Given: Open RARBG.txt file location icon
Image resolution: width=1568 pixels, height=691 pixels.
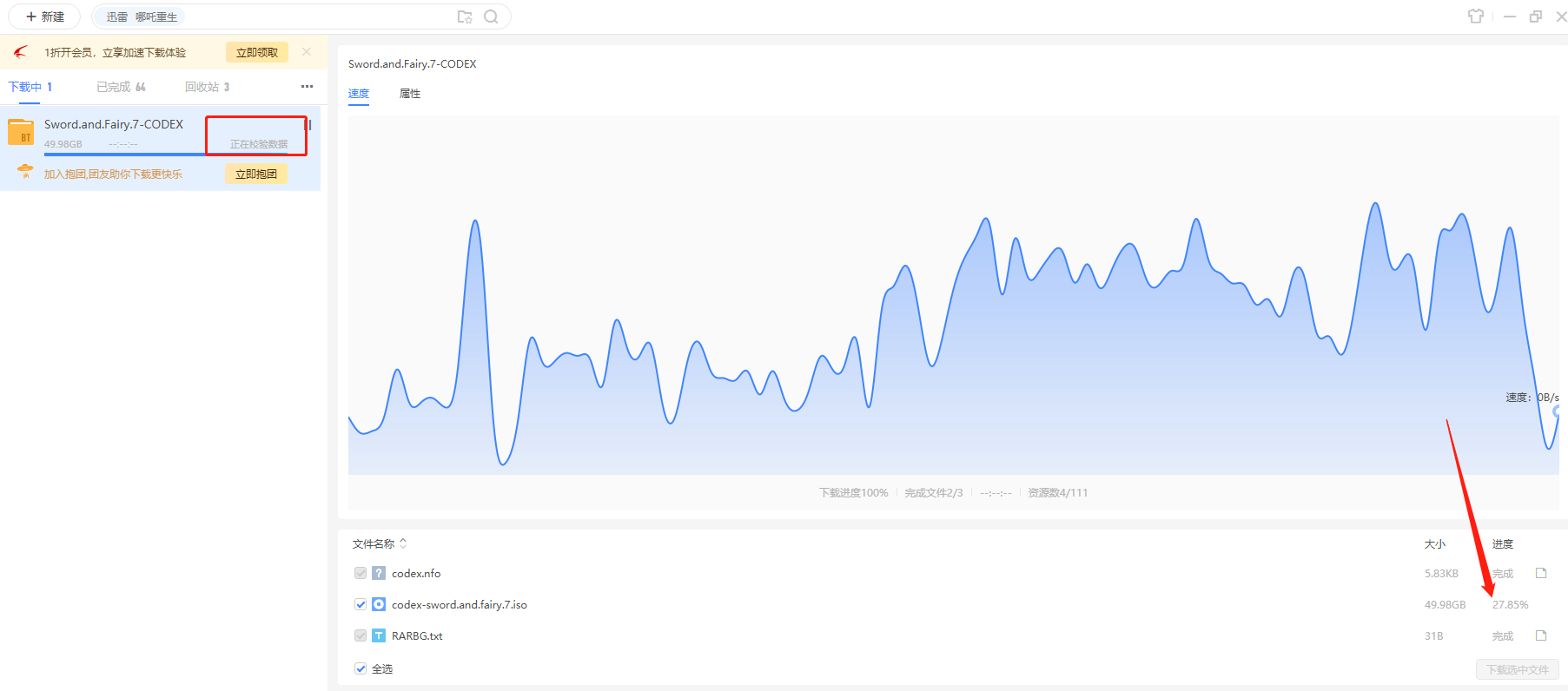Looking at the screenshot, I should pyautogui.click(x=1541, y=635).
